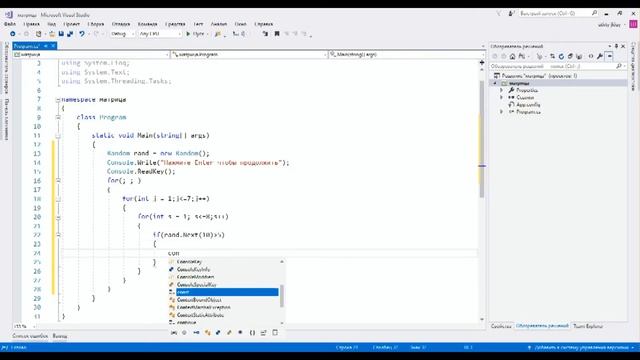The height and width of the screenshot is (360, 640).
Task: Toggle the blue structures filter in IntelliSense
Action: pyautogui.click(x=218, y=333)
